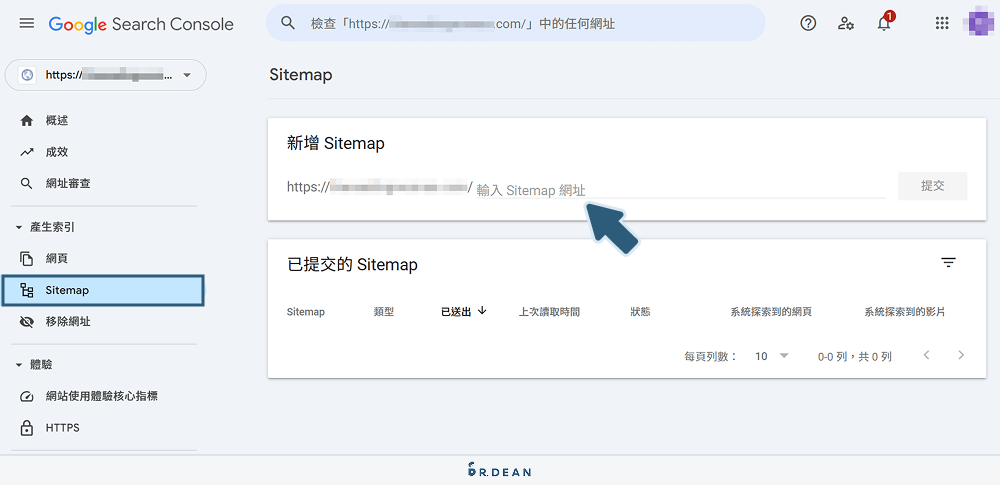The width and height of the screenshot is (1000, 485).
Task: Collapse the 產生索引 section
Action: point(45,227)
